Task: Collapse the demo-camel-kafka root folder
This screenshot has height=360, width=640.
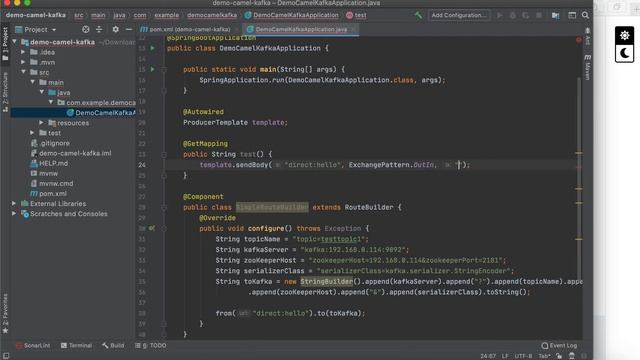Action: (15, 42)
